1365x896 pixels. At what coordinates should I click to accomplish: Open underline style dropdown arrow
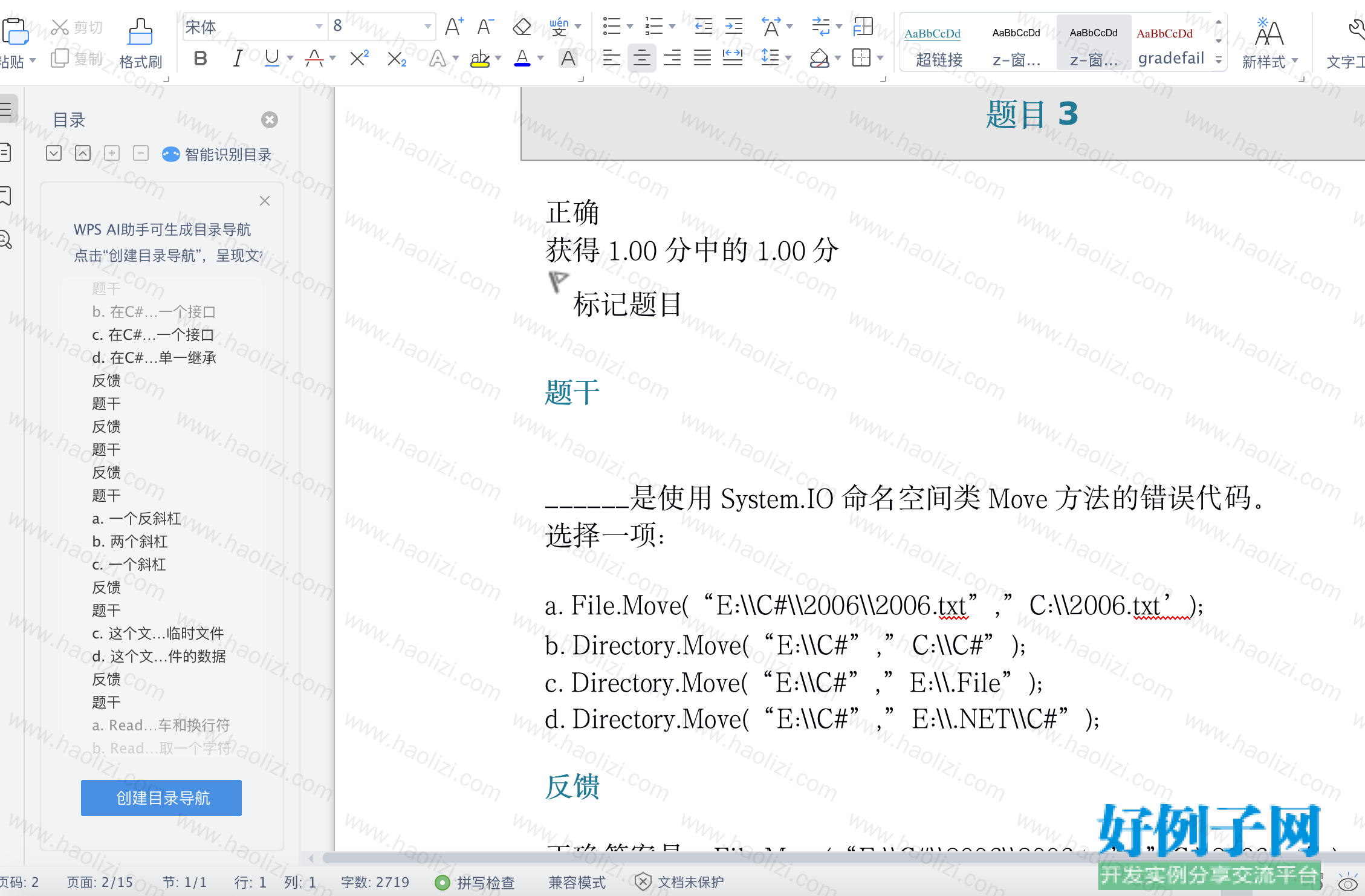pos(290,59)
